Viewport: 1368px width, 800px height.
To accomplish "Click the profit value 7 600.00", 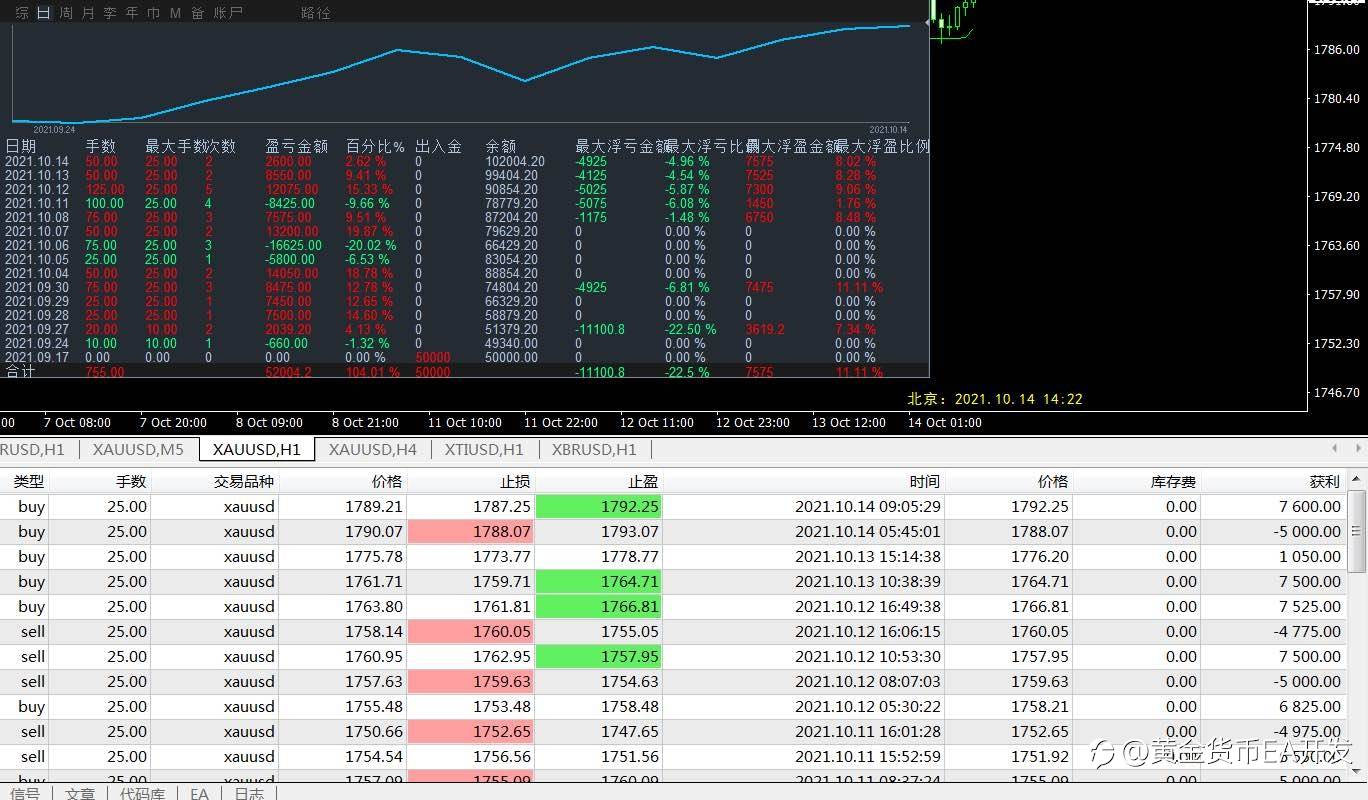I will pyautogui.click(x=1310, y=507).
